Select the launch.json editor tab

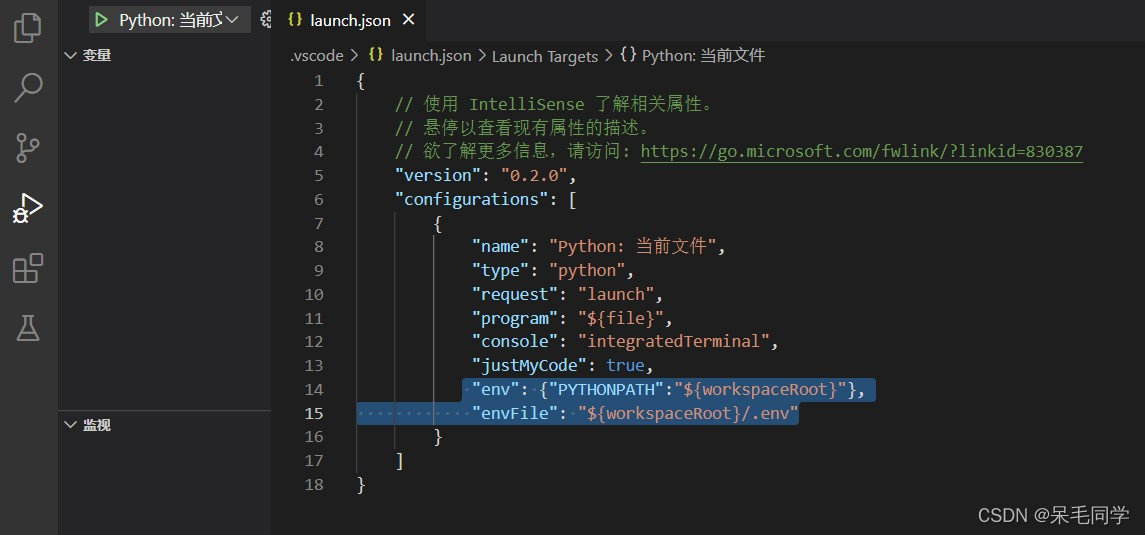[x=351, y=20]
